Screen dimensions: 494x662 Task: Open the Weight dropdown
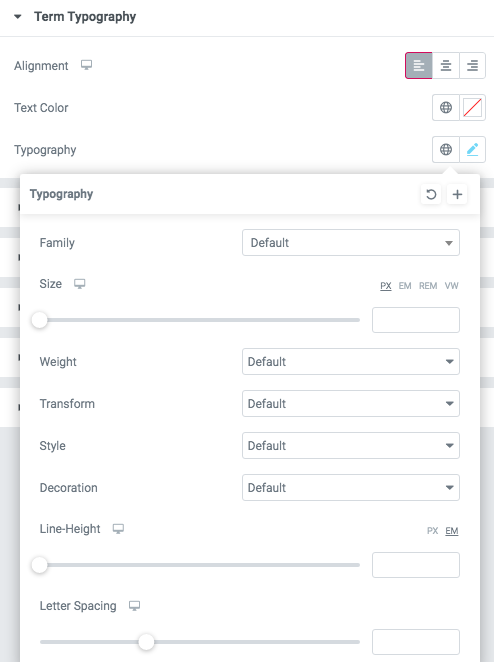coord(351,361)
